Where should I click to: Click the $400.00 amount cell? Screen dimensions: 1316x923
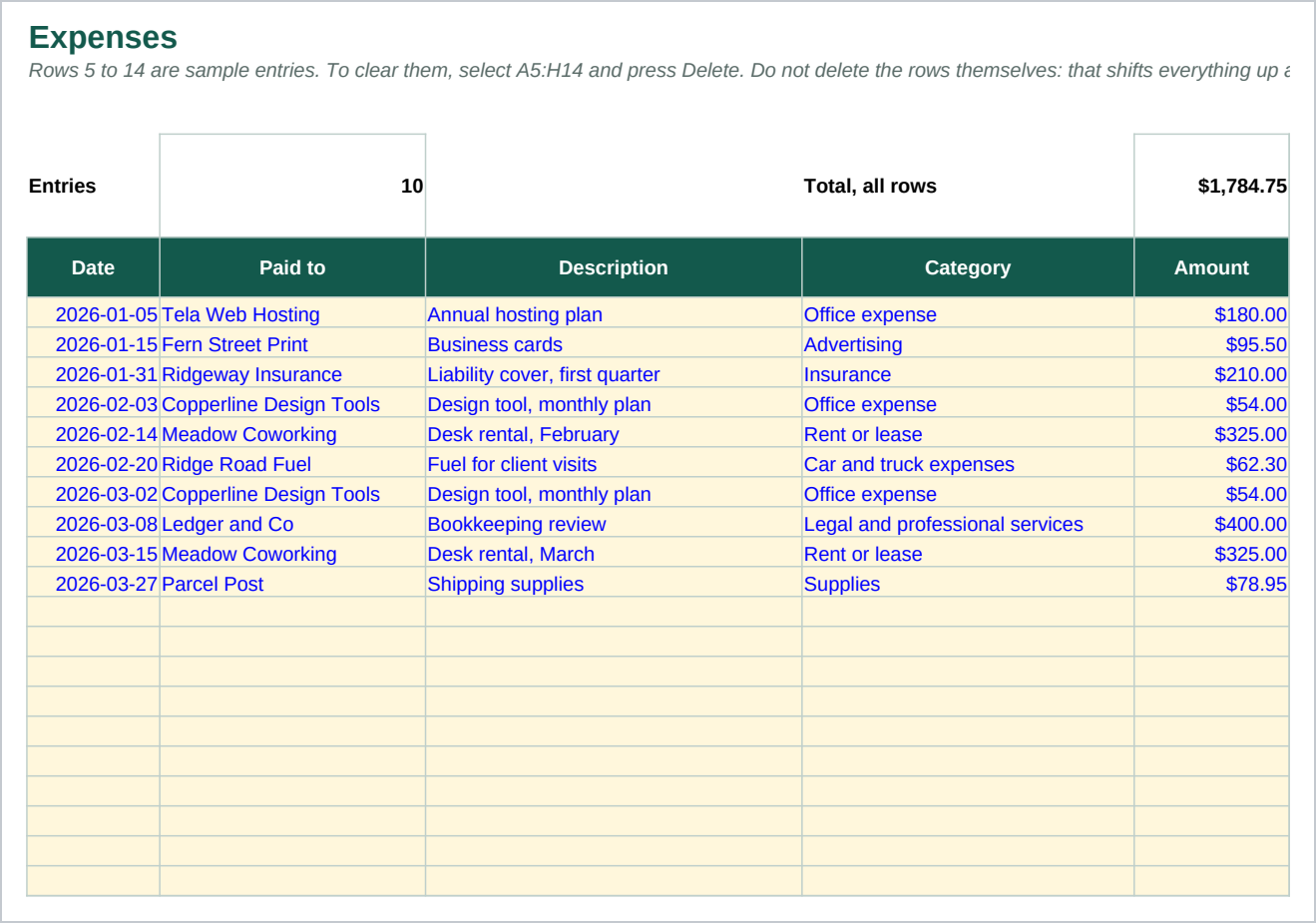1211,524
